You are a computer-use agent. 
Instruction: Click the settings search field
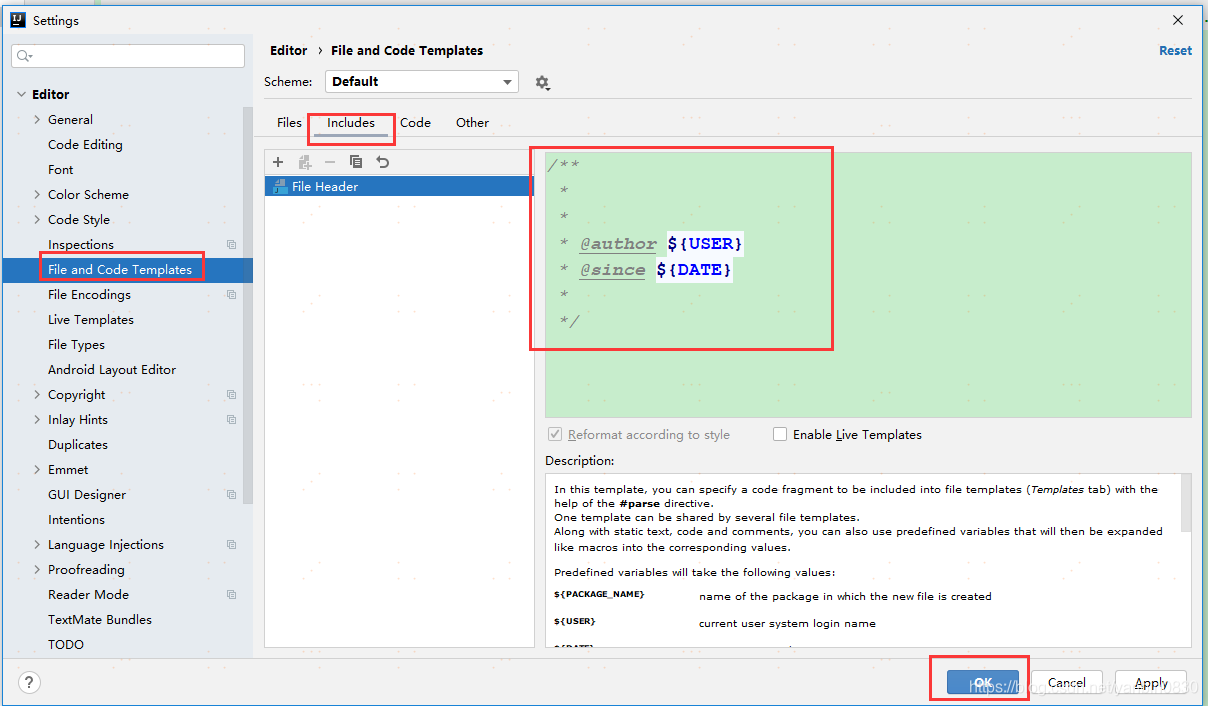(x=127, y=55)
